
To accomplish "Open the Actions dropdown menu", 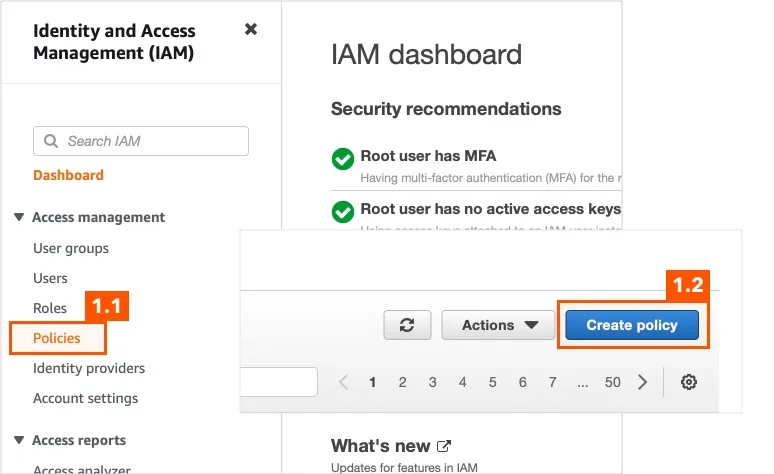I will coord(498,325).
